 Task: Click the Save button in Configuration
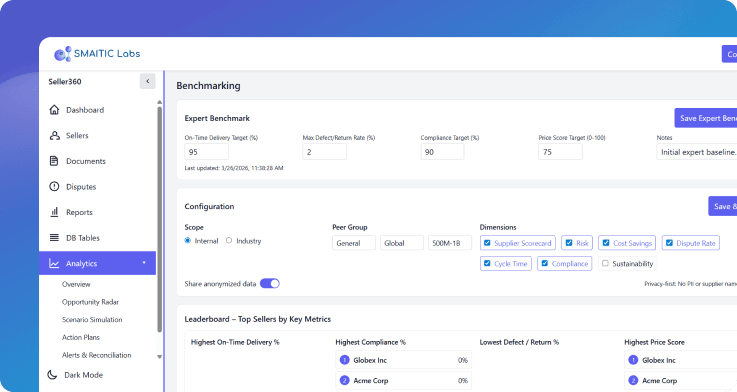(x=722, y=206)
